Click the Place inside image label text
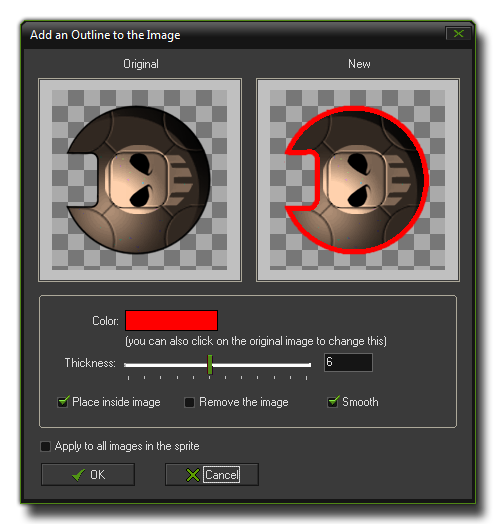 116,402
